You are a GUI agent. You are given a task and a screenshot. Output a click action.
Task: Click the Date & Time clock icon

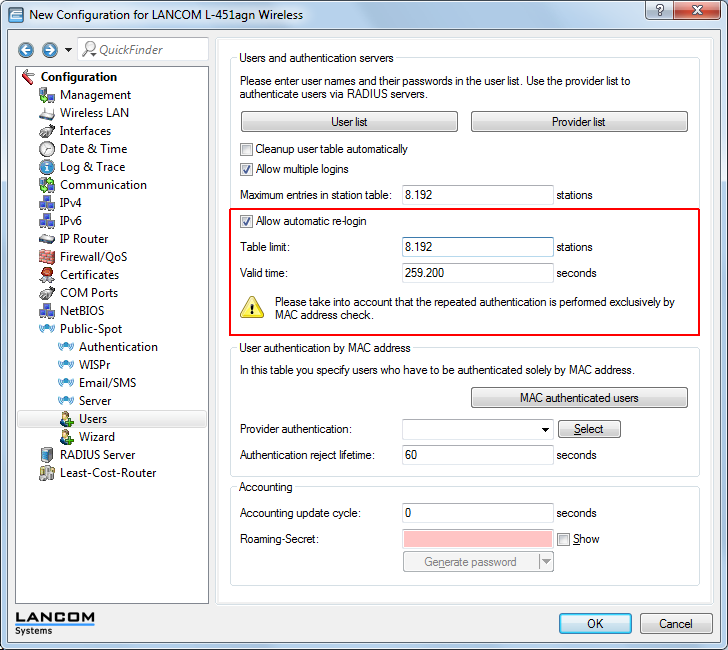[46, 149]
